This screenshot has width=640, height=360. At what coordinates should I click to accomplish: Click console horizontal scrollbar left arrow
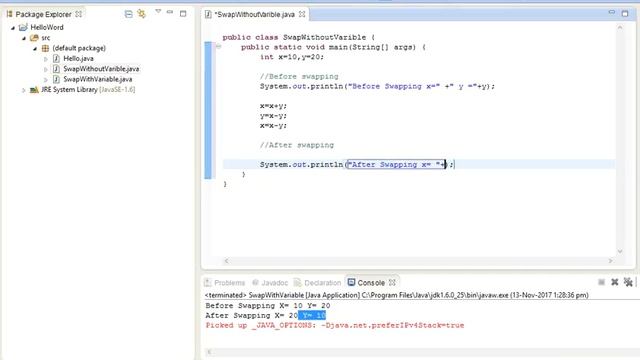(209, 352)
